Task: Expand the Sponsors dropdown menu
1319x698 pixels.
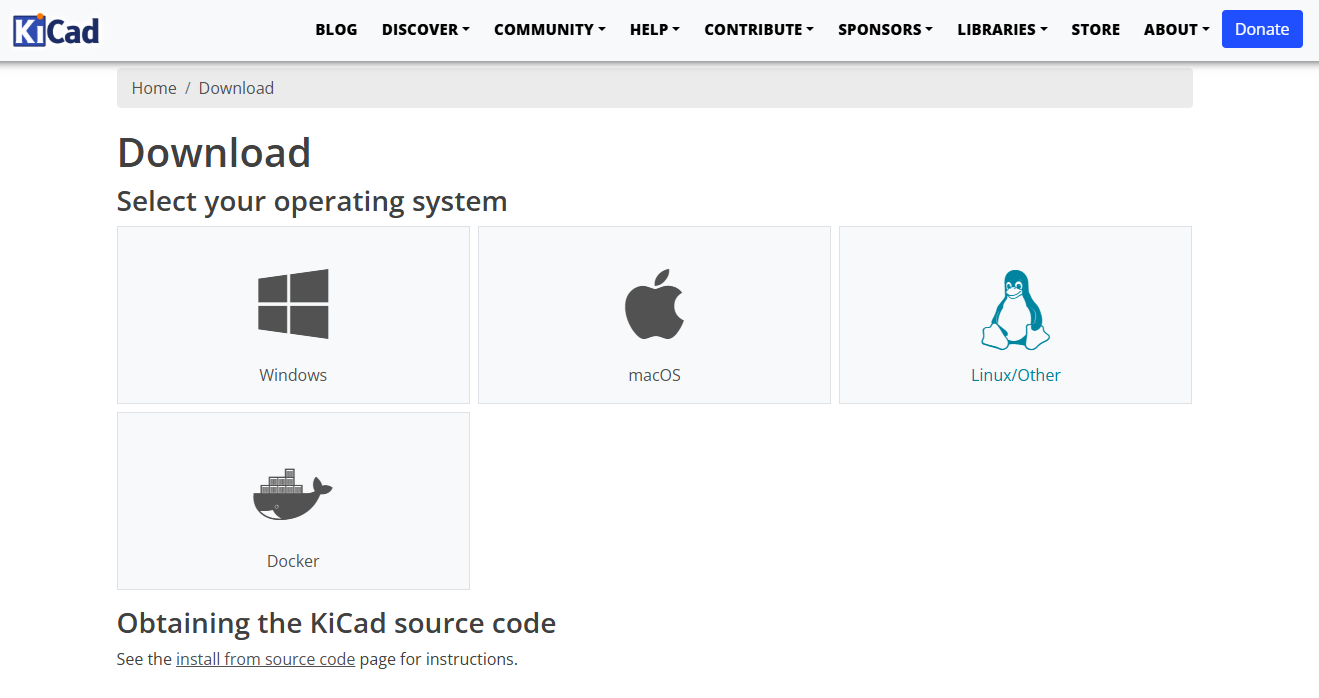Action: pyautogui.click(x=885, y=29)
